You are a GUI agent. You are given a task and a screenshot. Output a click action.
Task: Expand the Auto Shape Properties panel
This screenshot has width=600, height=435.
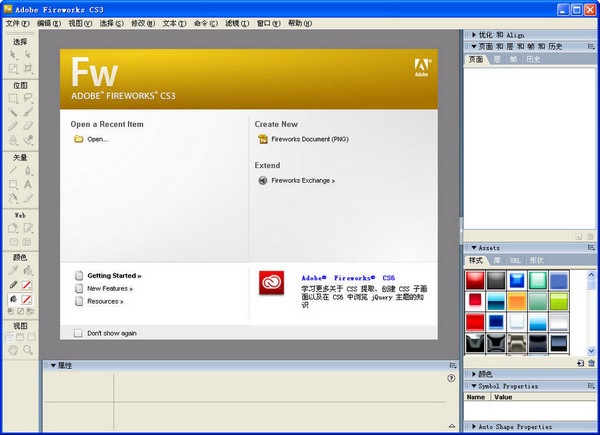pyautogui.click(x=473, y=426)
